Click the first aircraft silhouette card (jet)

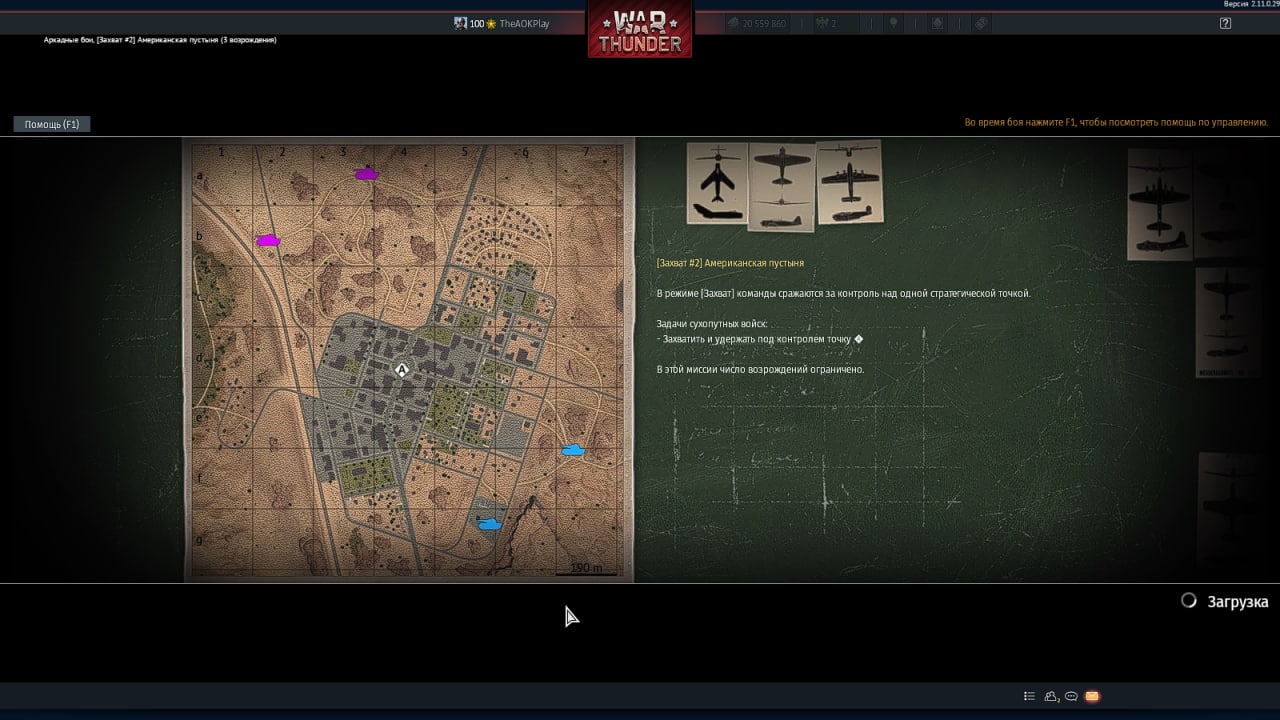click(718, 182)
